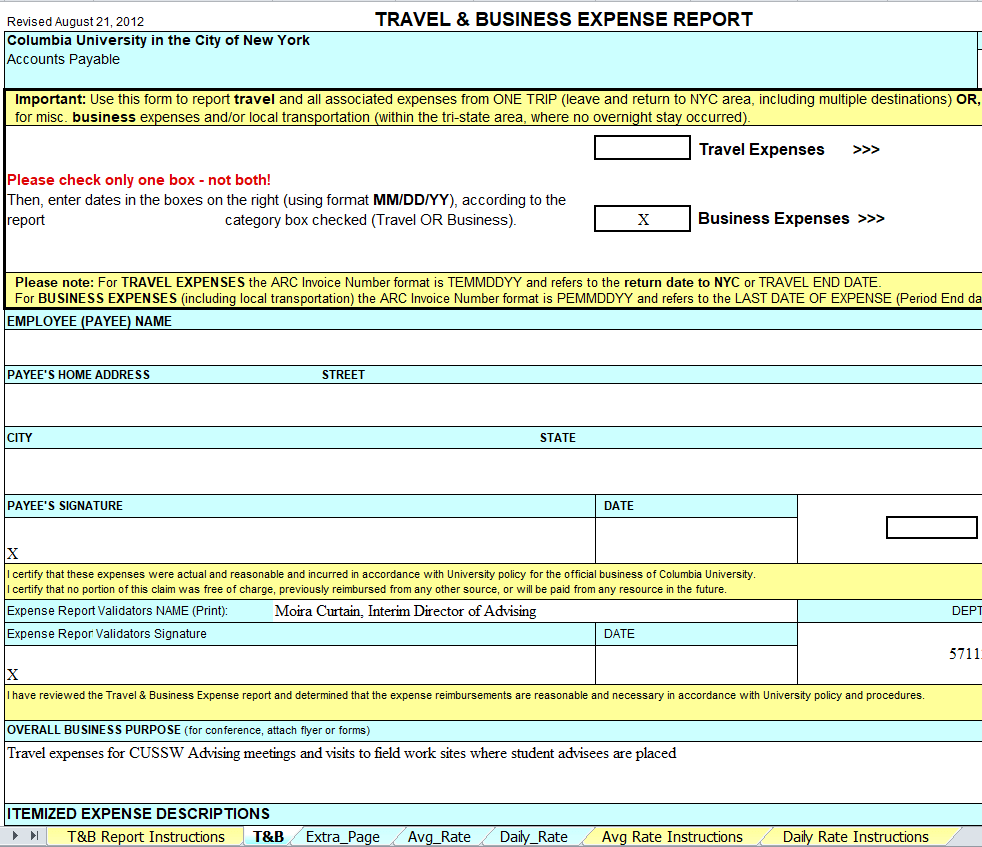Open the Avg_Rate sheet tab
The width and height of the screenshot is (982, 847).
tap(438, 836)
